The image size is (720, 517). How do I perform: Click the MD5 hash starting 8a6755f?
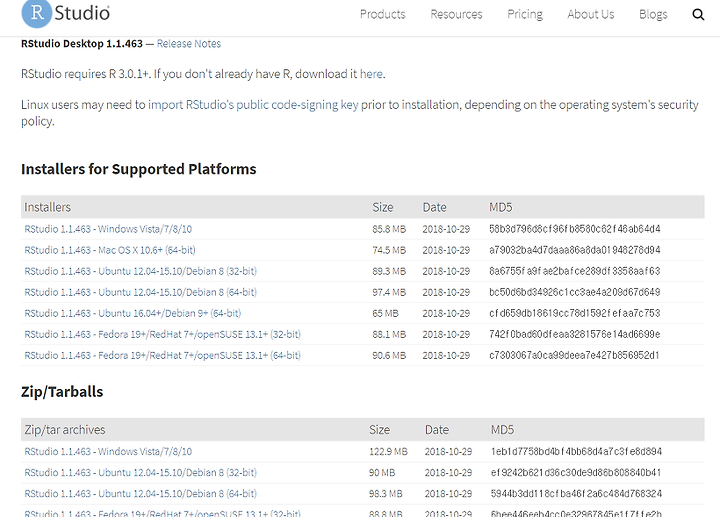574,271
